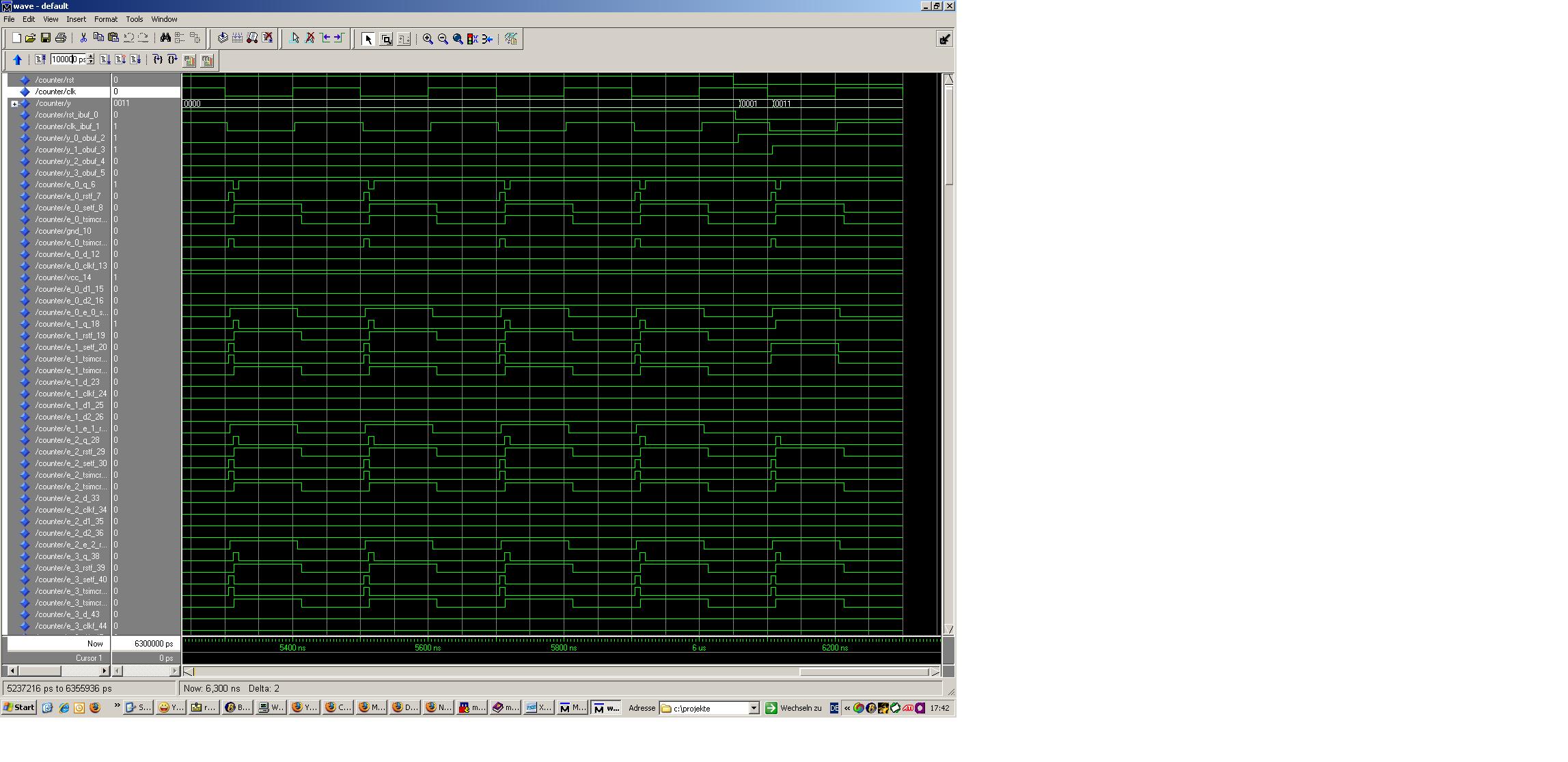This screenshot has height=762, width=1568.
Task: Open the File menu
Action: click(9, 19)
